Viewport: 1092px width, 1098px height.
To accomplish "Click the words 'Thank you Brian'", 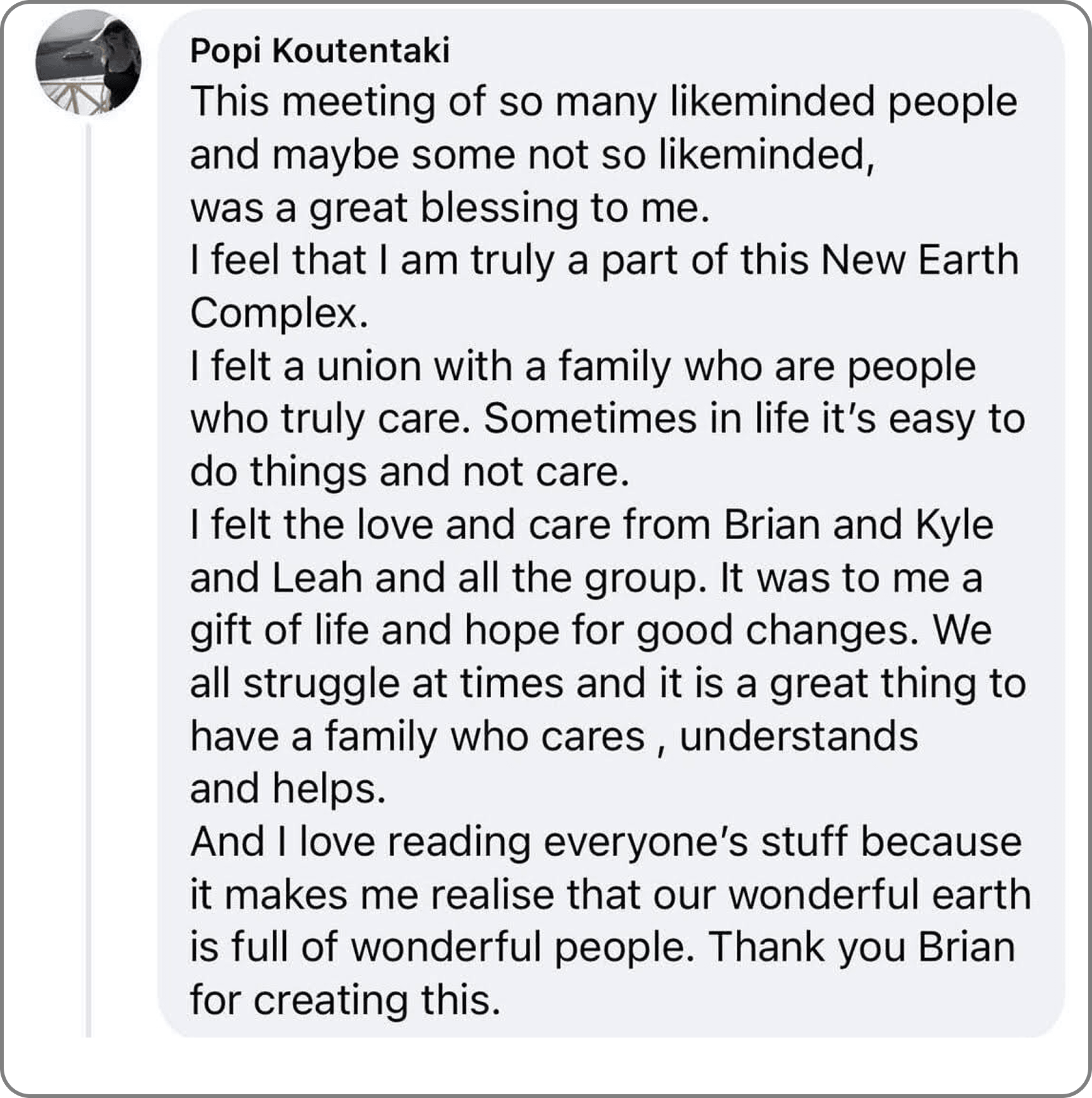I will 862,947.
